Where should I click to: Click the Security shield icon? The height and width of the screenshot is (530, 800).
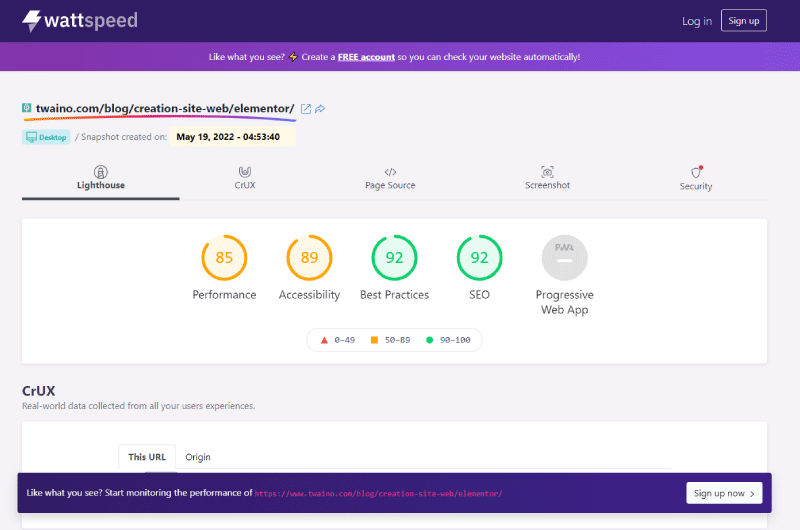(x=696, y=172)
